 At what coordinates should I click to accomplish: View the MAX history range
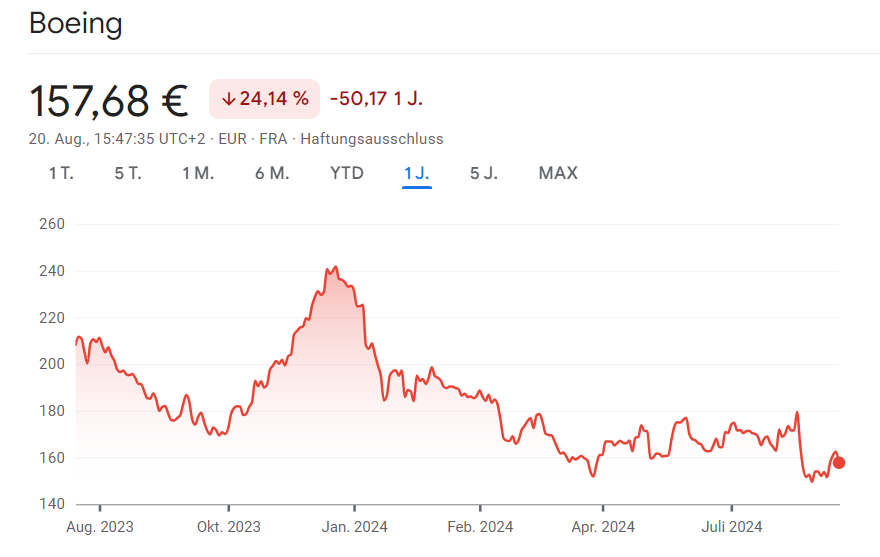click(x=558, y=173)
